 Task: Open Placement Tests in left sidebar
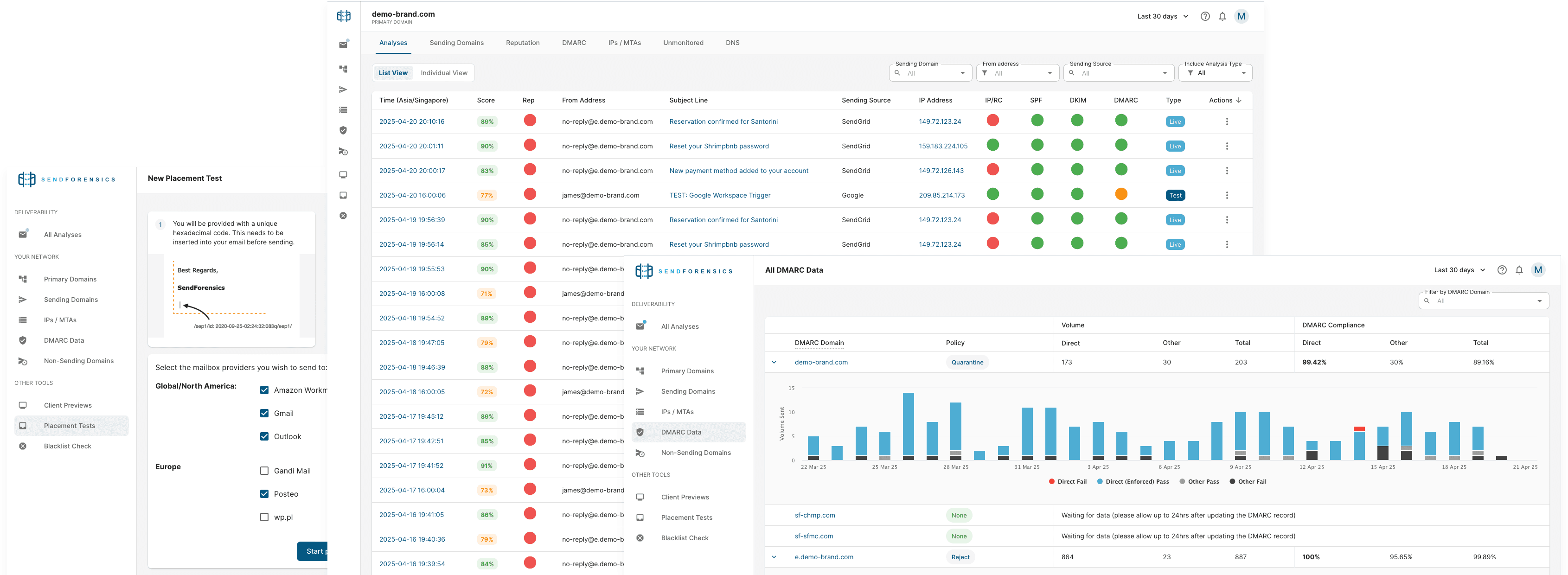click(x=70, y=426)
